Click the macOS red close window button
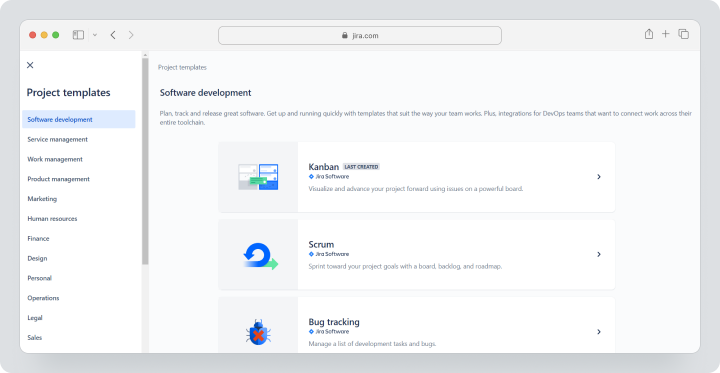Viewport: 720px width, 373px height. [x=33, y=35]
